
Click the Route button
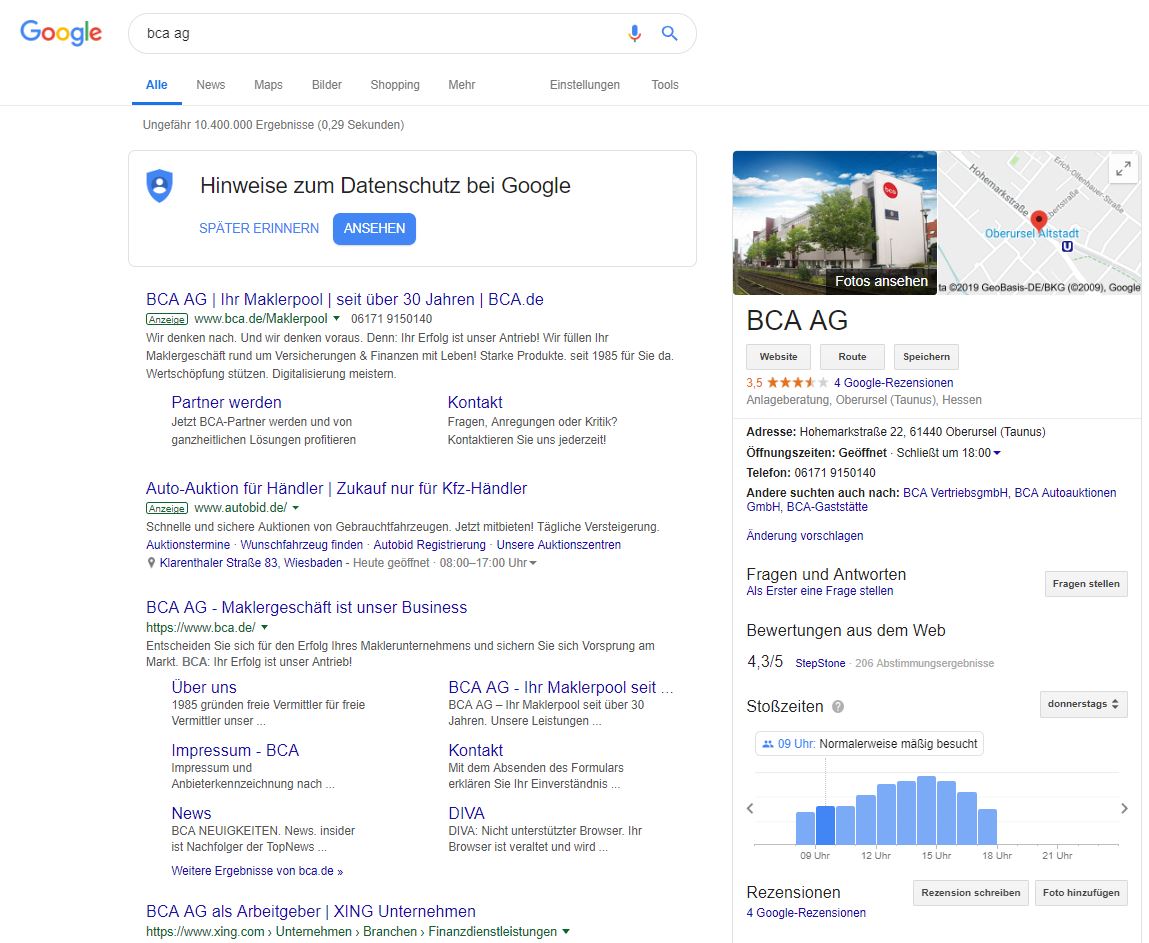(852, 357)
